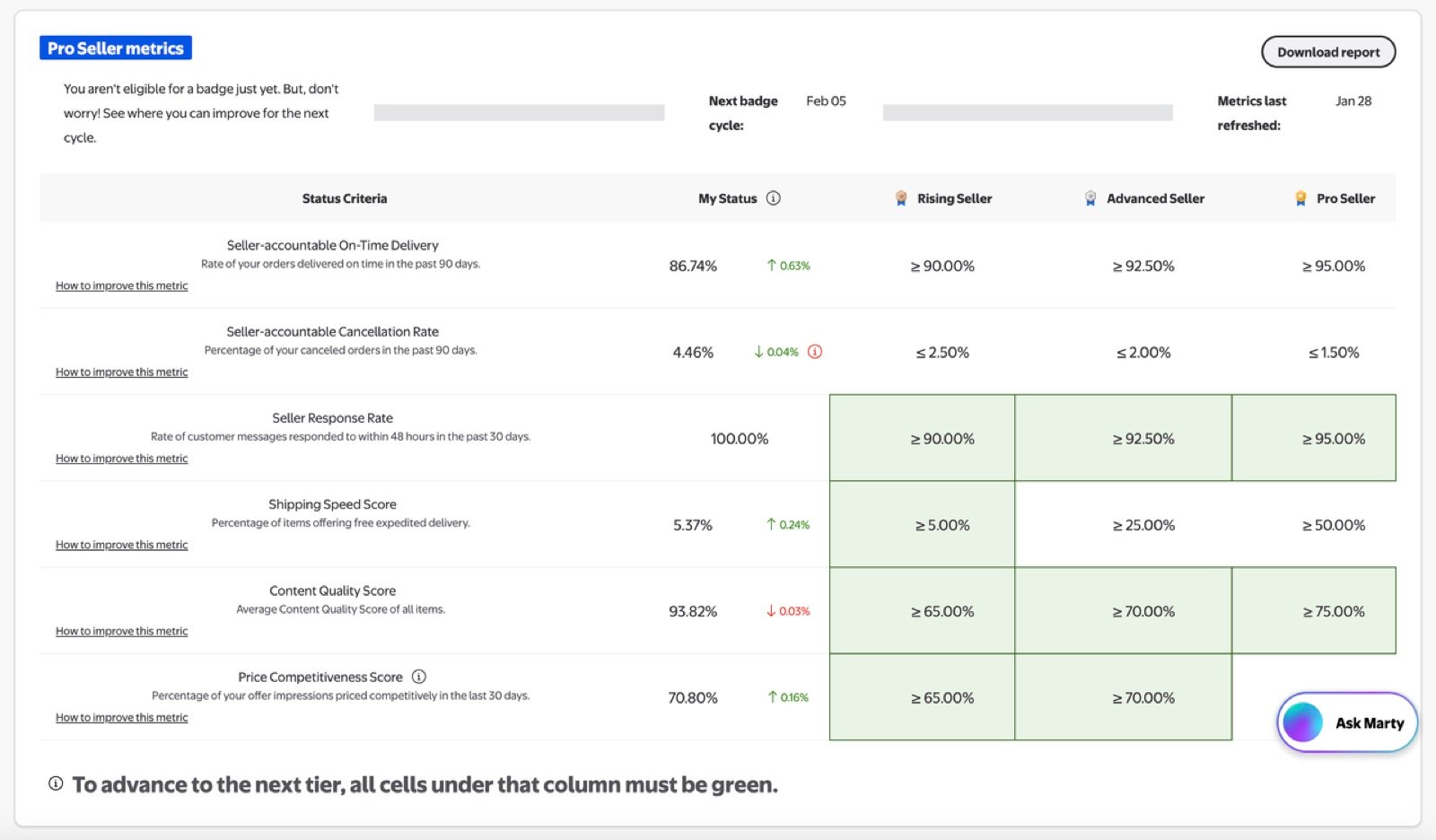
Task: Click the ≥ 92.50% Advanced Seller On-Time Delivery threshold
Action: click(1143, 266)
